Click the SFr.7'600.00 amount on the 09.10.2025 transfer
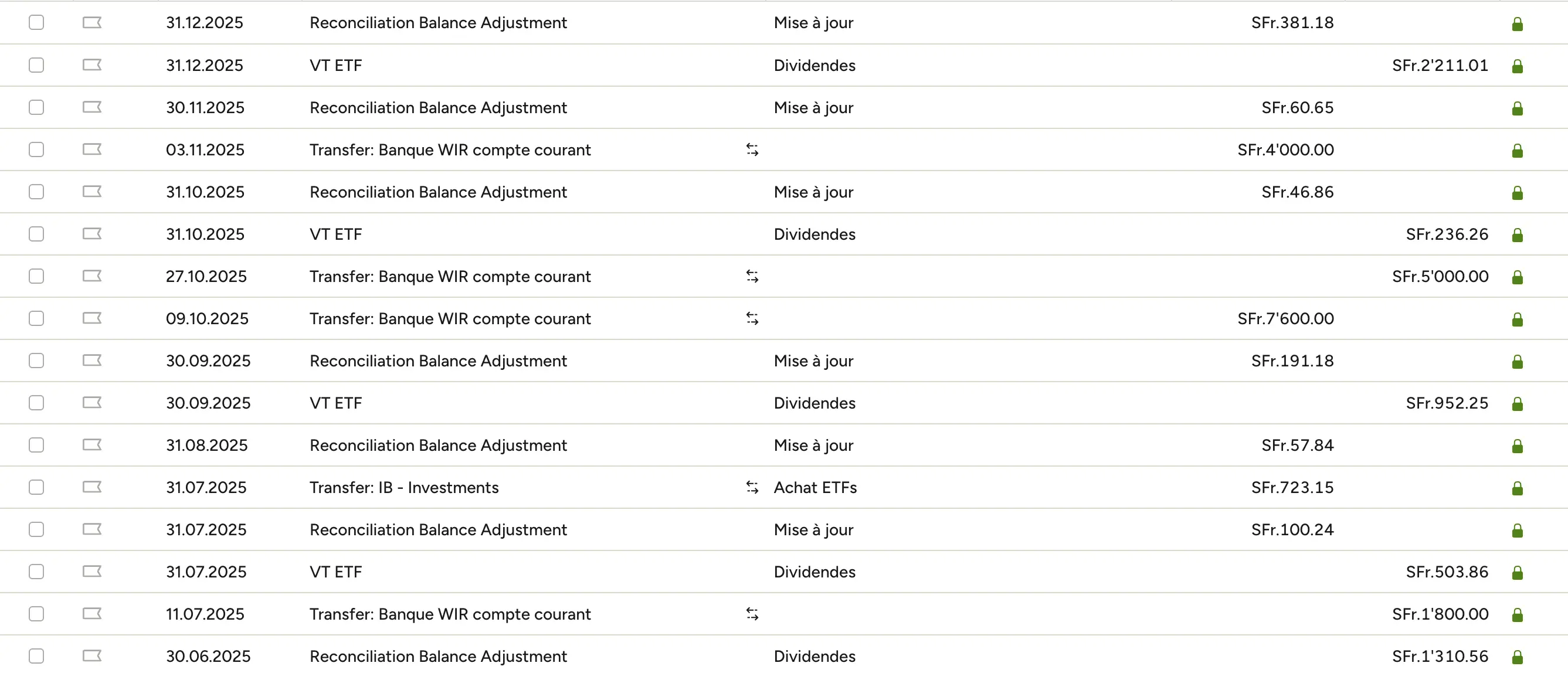Image resolution: width=1568 pixels, height=673 pixels. tap(1285, 318)
